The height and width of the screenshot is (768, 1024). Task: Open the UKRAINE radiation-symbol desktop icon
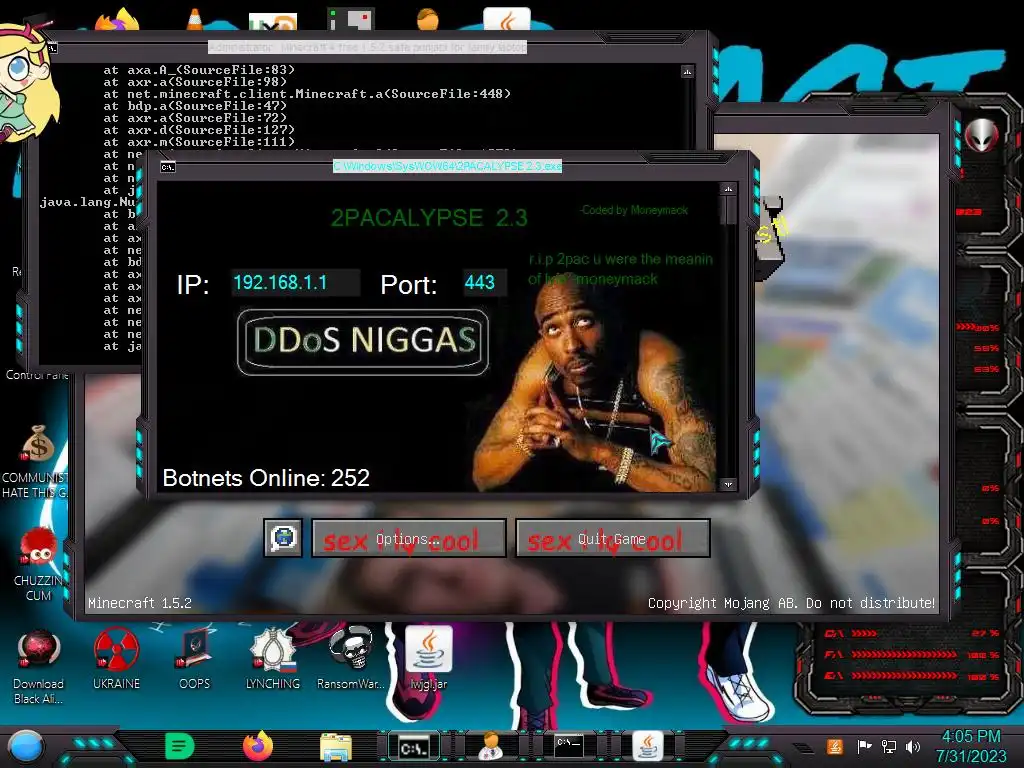pos(116,658)
